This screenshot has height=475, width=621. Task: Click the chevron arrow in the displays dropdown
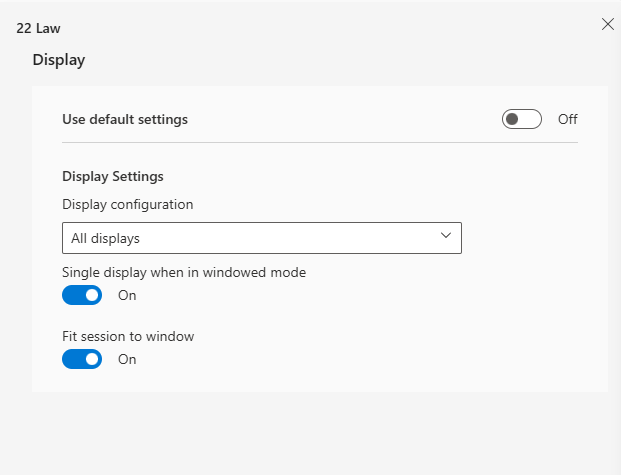pyautogui.click(x=446, y=236)
